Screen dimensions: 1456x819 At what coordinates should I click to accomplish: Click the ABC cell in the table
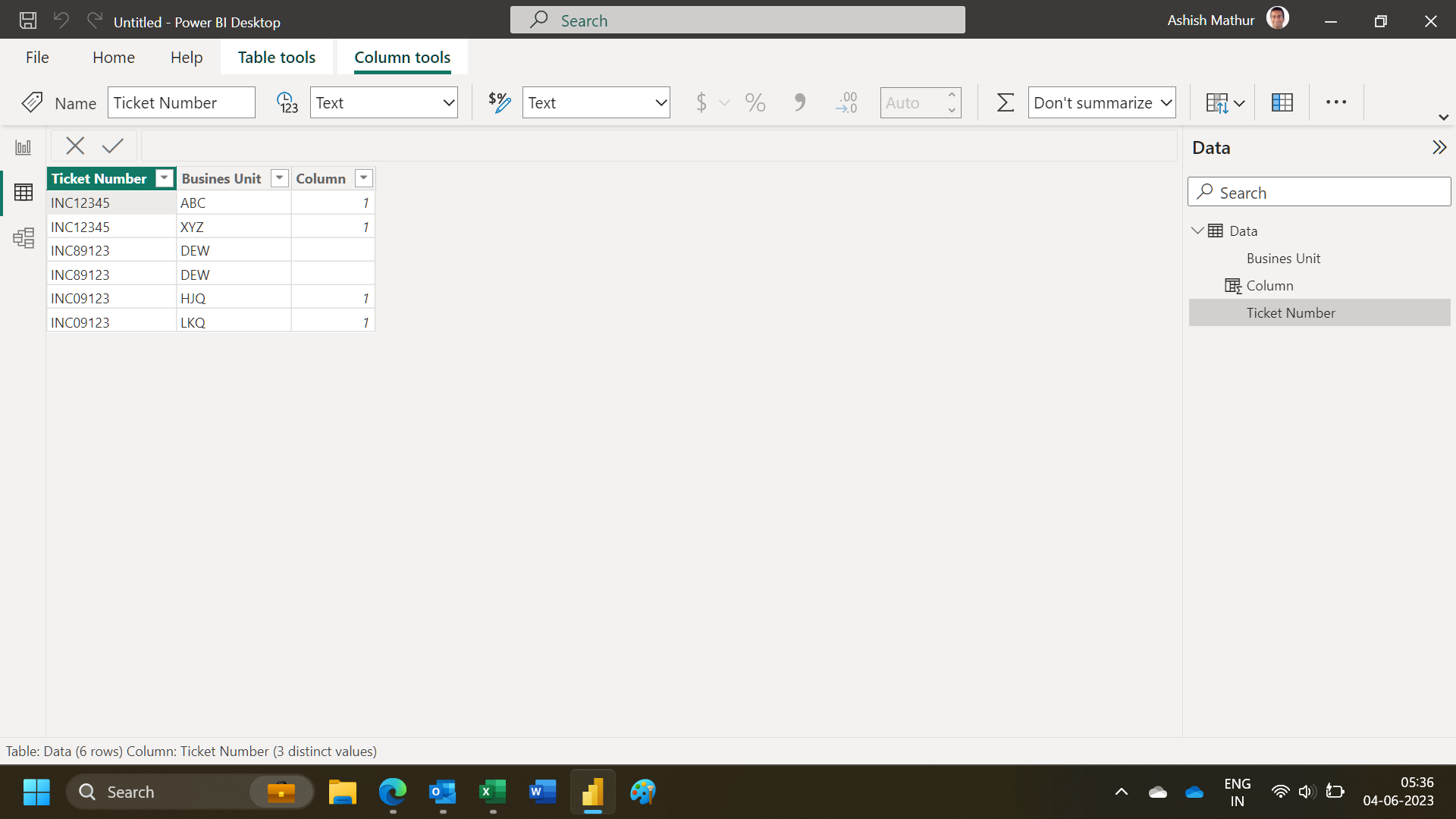click(234, 203)
